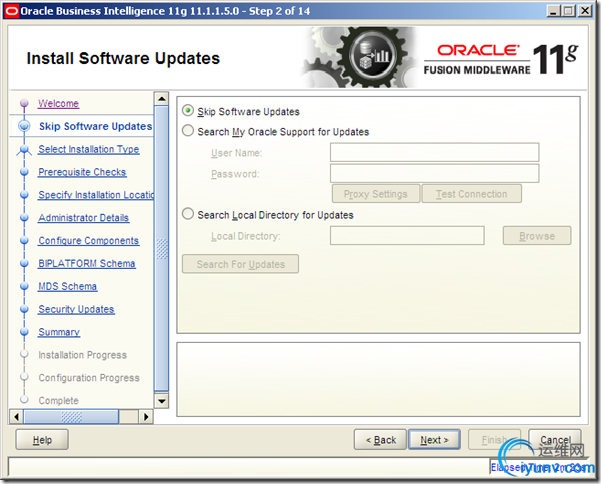
Task: Click the scroll-down arrow in steps panel
Action: click(x=162, y=401)
